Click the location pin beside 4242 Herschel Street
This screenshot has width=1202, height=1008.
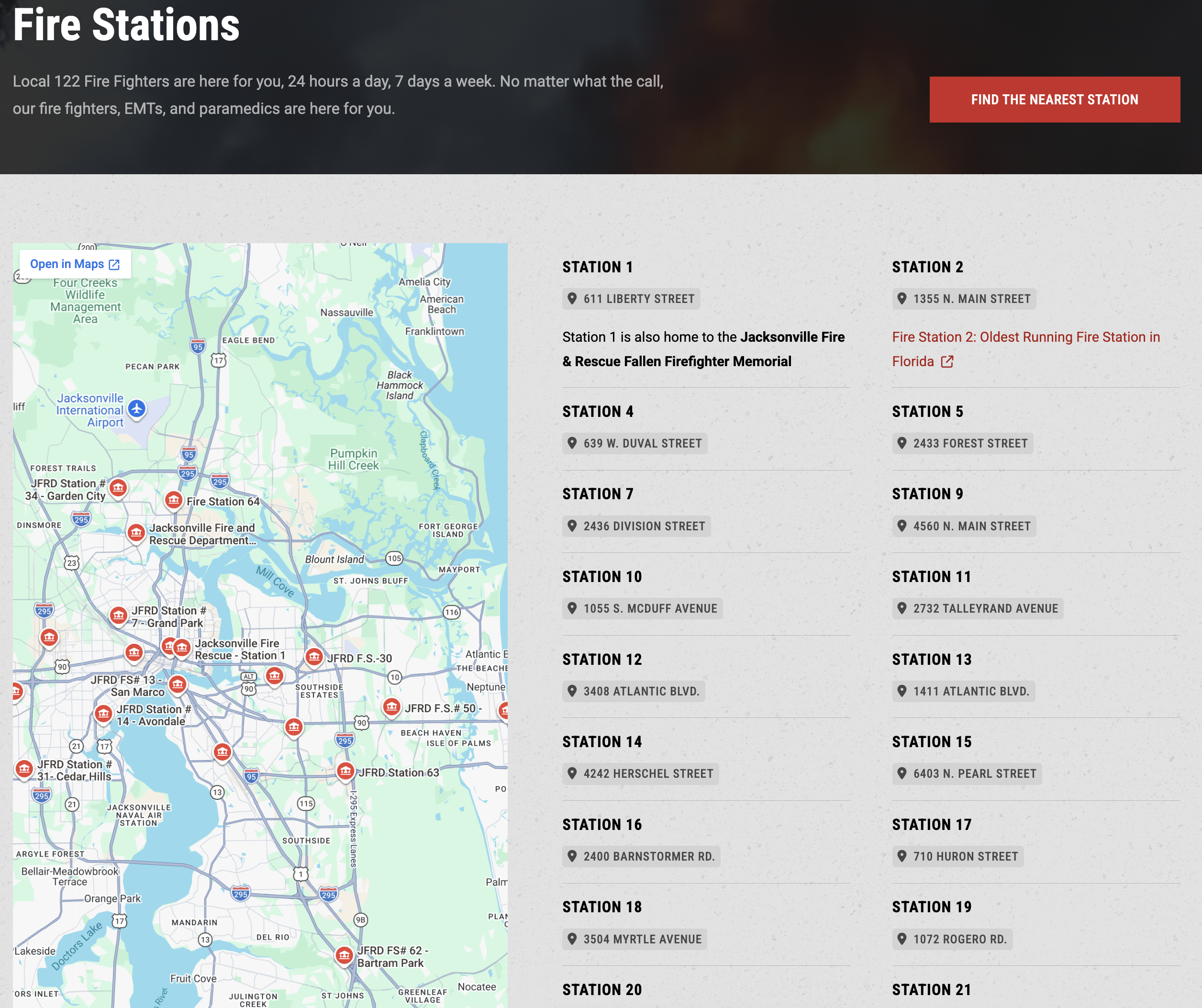coord(572,773)
